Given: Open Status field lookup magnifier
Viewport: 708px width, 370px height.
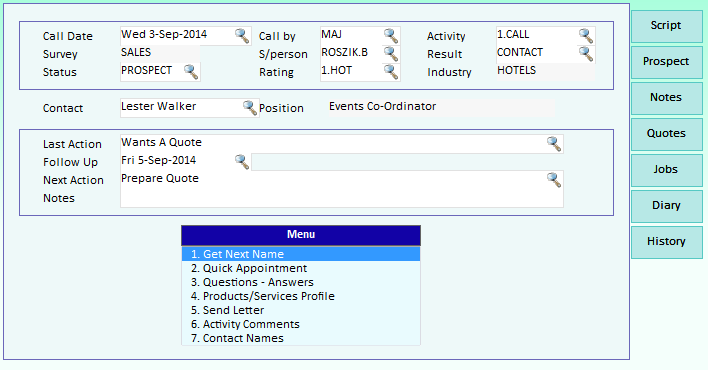Looking at the screenshot, I should point(191,72).
